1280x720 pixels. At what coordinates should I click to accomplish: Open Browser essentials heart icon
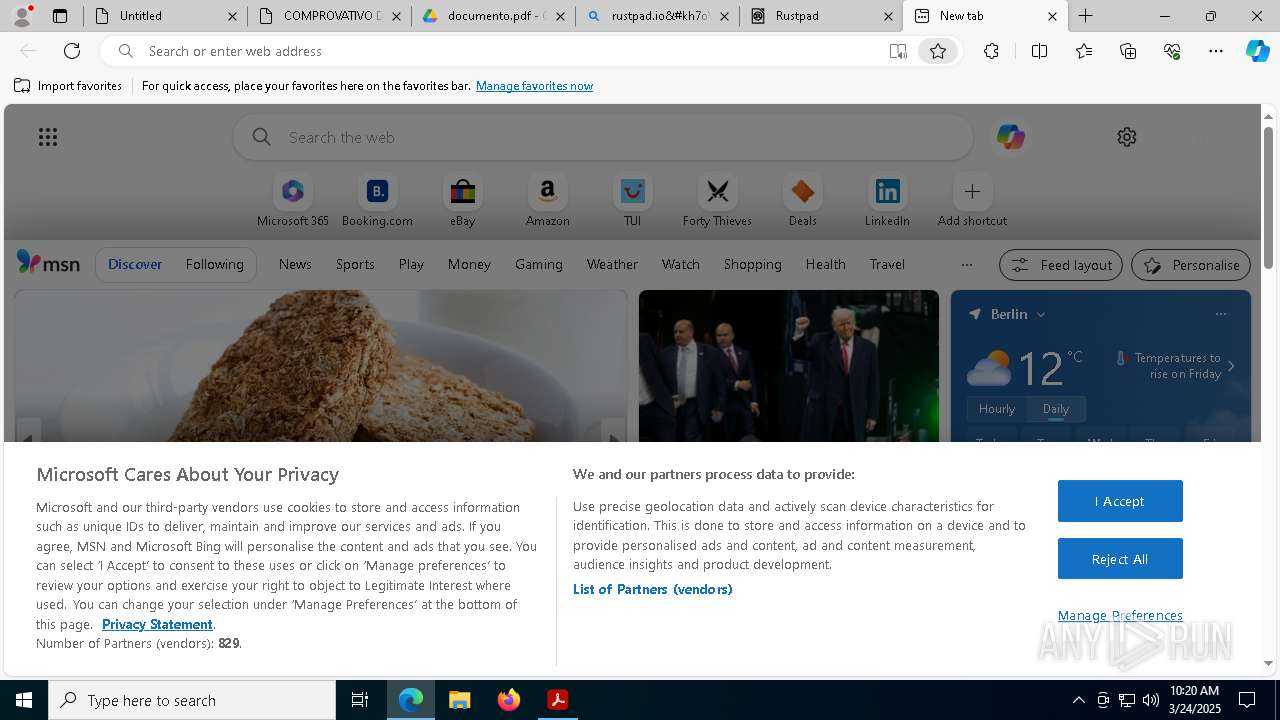click(1172, 51)
